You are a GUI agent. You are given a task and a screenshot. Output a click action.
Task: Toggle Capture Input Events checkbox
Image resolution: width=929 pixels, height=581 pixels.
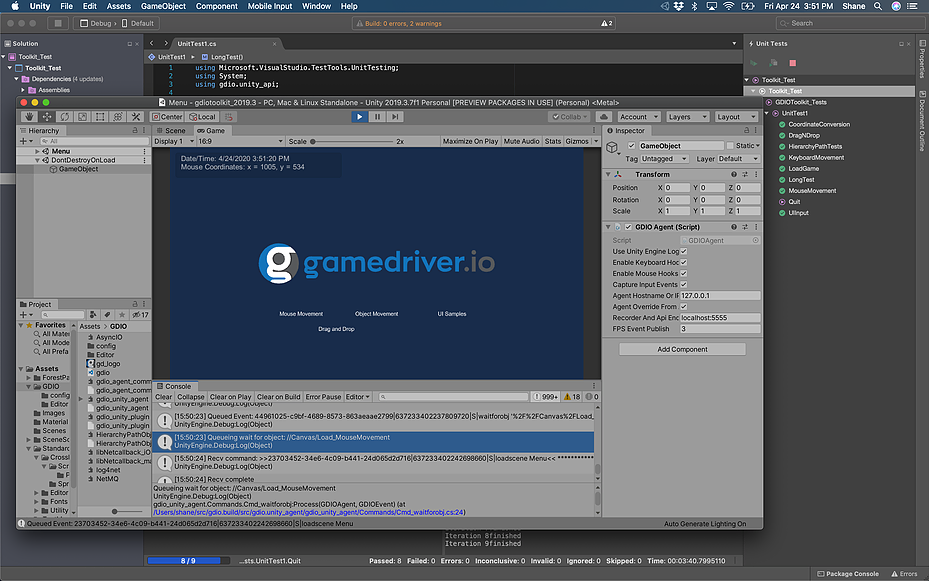pos(684,285)
